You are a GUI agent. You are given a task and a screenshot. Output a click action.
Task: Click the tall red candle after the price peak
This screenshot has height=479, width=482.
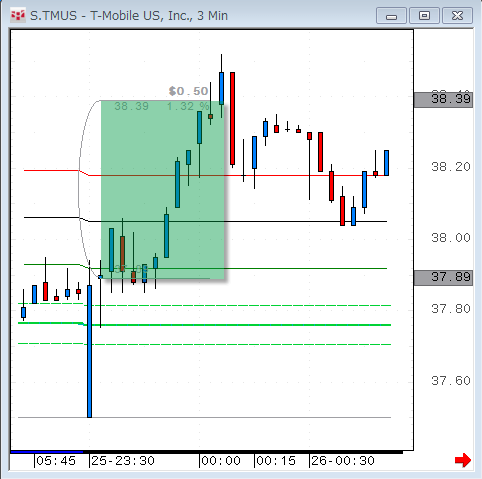[x=232, y=119]
